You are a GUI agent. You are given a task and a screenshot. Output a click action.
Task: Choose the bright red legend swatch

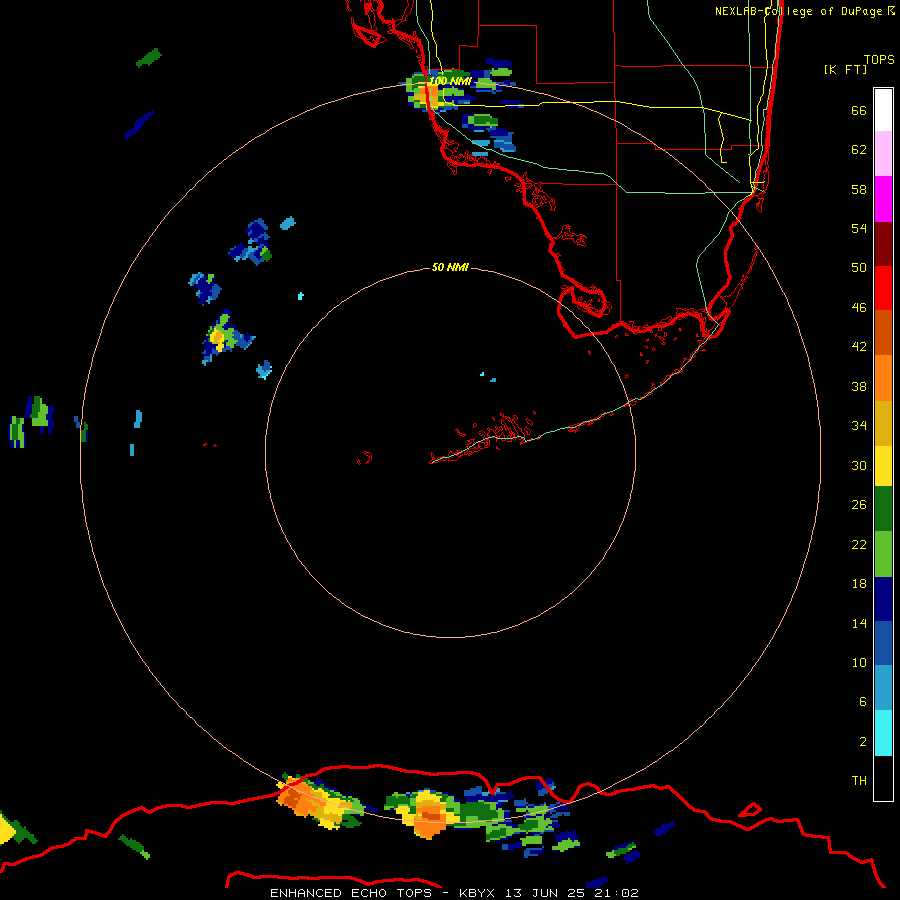tap(883, 288)
